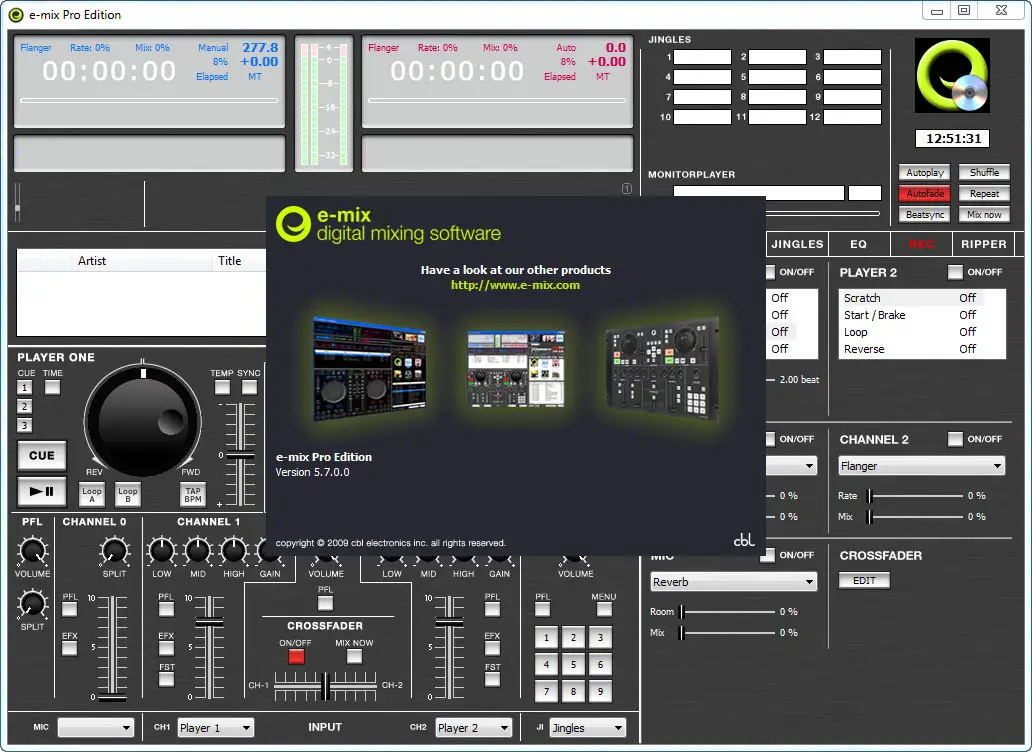Toggle the crossfader ON/OFF red button
The width and height of the screenshot is (1032, 752).
(x=296, y=657)
